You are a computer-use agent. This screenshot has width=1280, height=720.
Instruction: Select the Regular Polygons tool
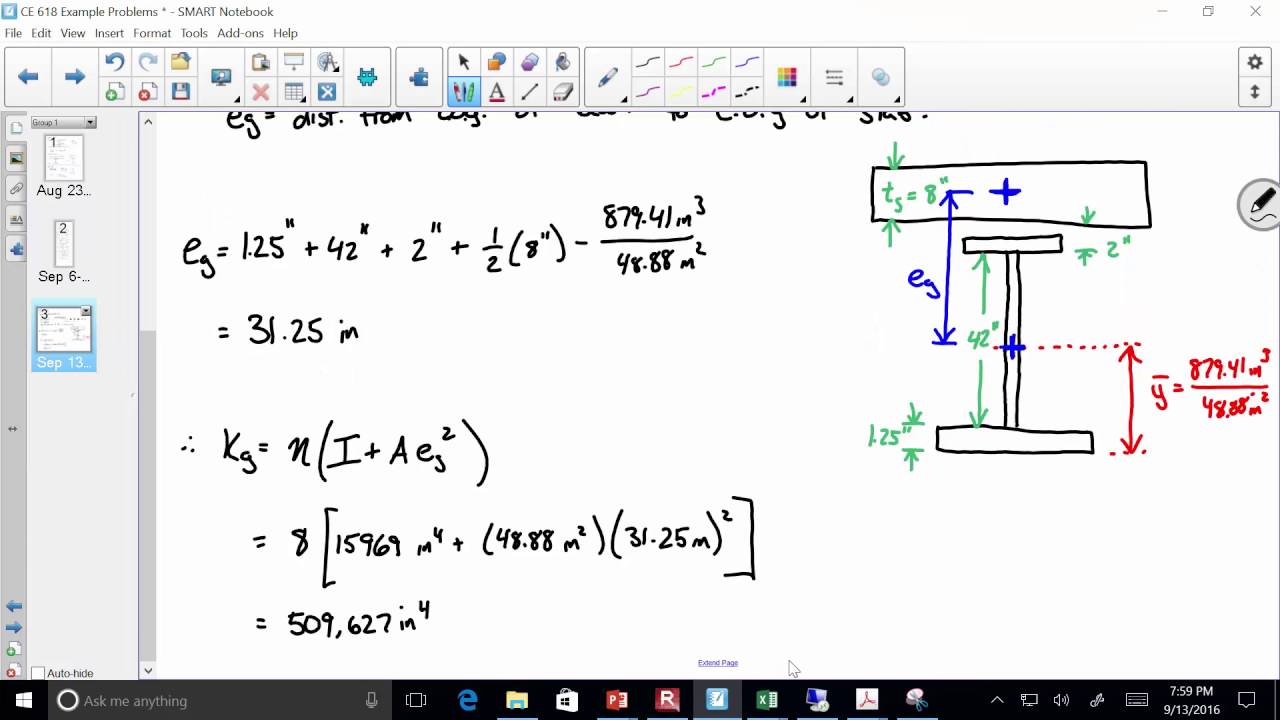(x=529, y=63)
